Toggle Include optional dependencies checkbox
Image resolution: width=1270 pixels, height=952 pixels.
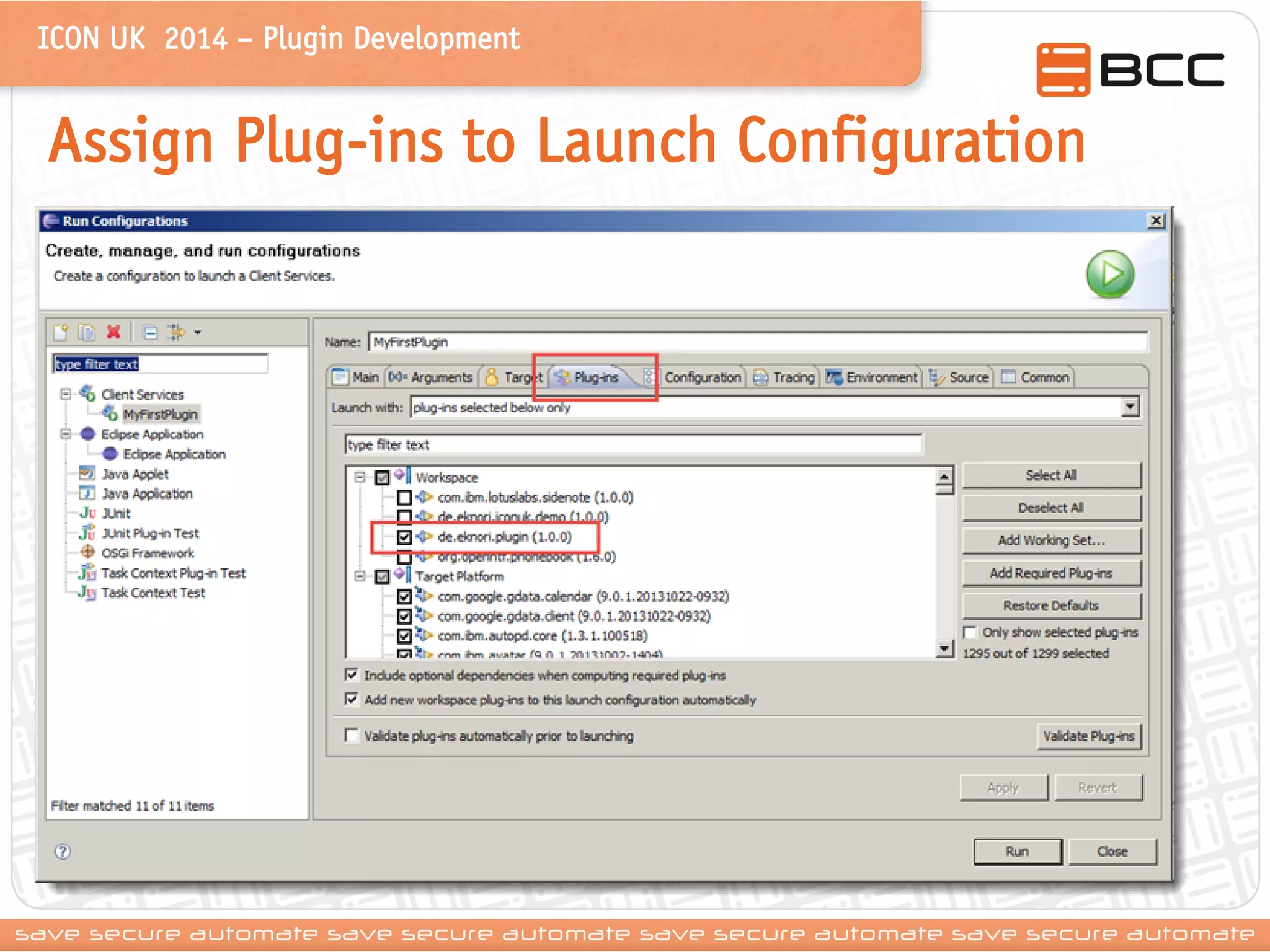click(352, 674)
